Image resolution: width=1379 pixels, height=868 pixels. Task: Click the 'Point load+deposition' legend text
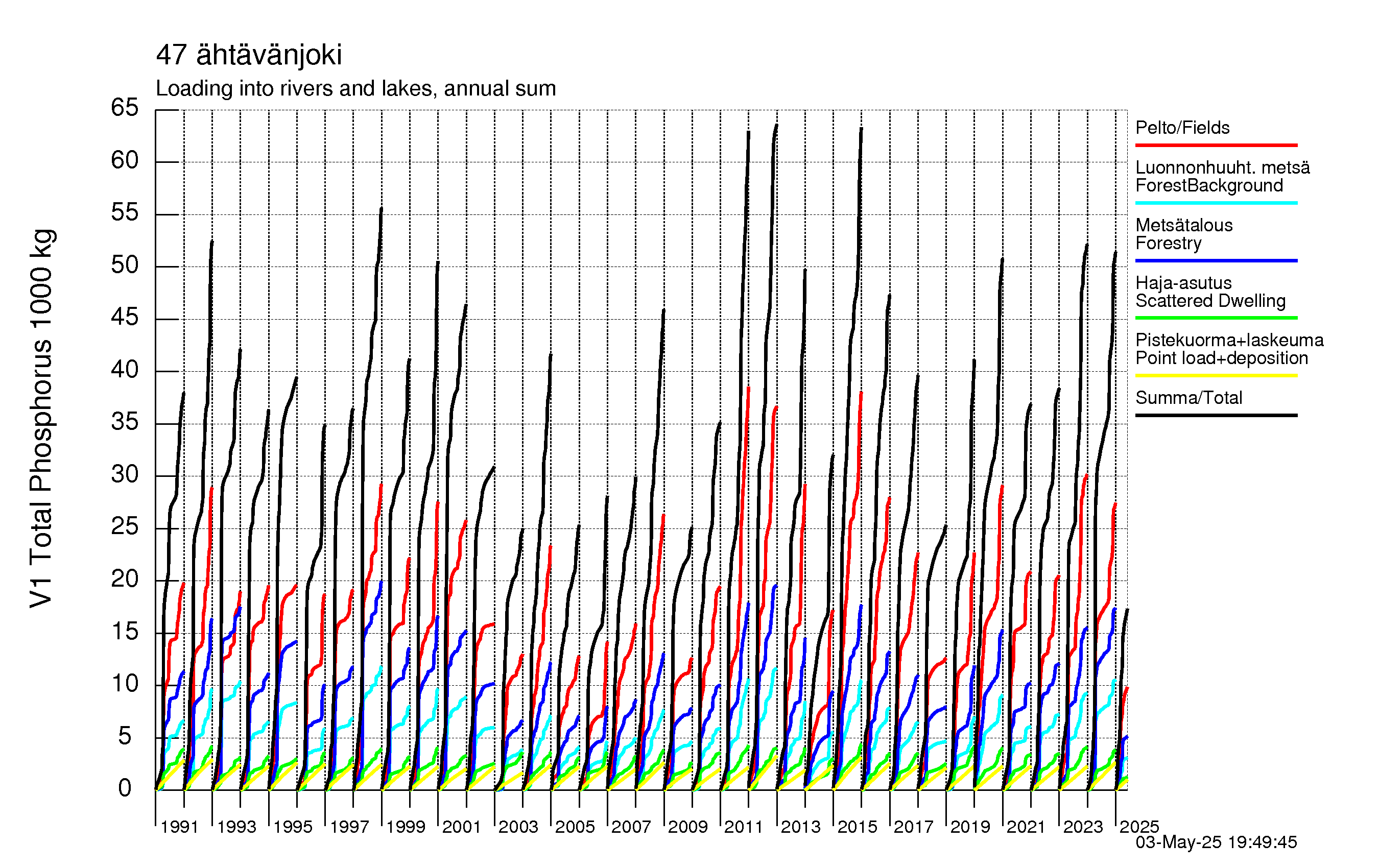(x=1222, y=358)
